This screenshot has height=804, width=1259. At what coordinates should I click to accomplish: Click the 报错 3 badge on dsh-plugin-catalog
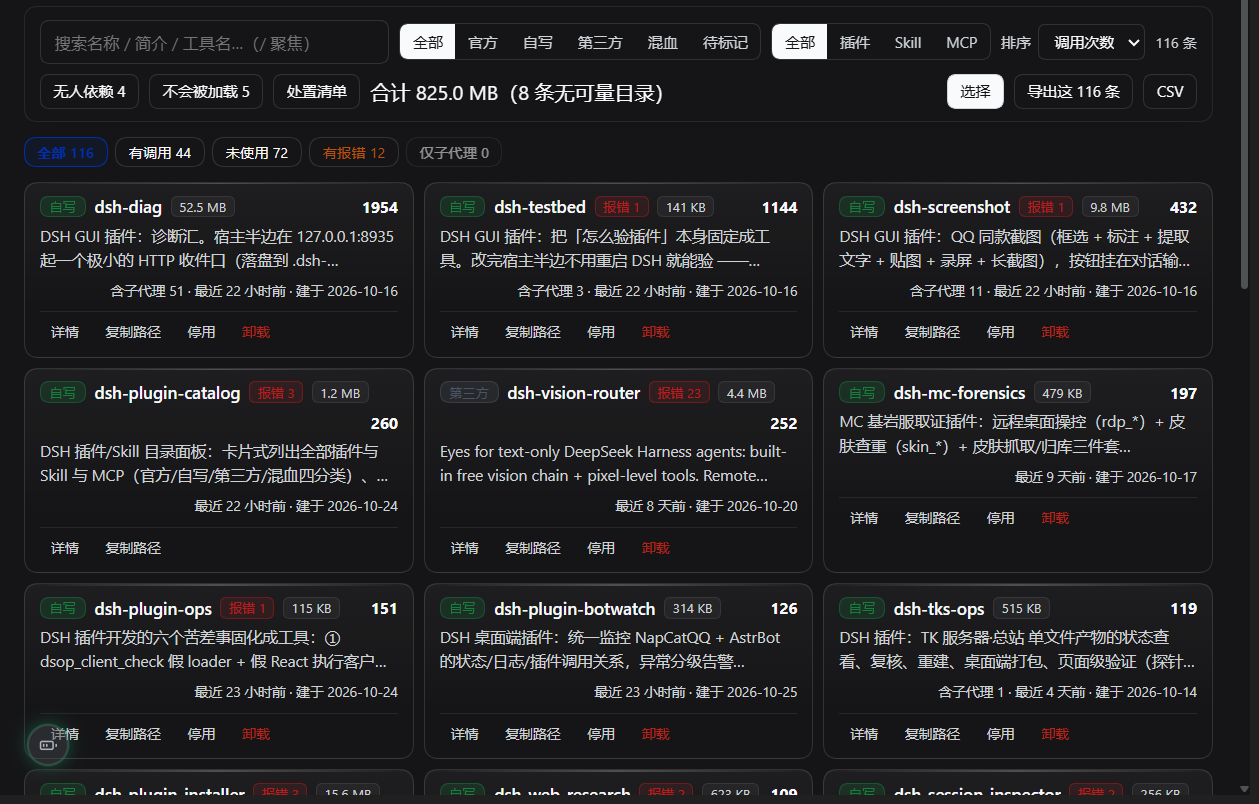click(277, 393)
